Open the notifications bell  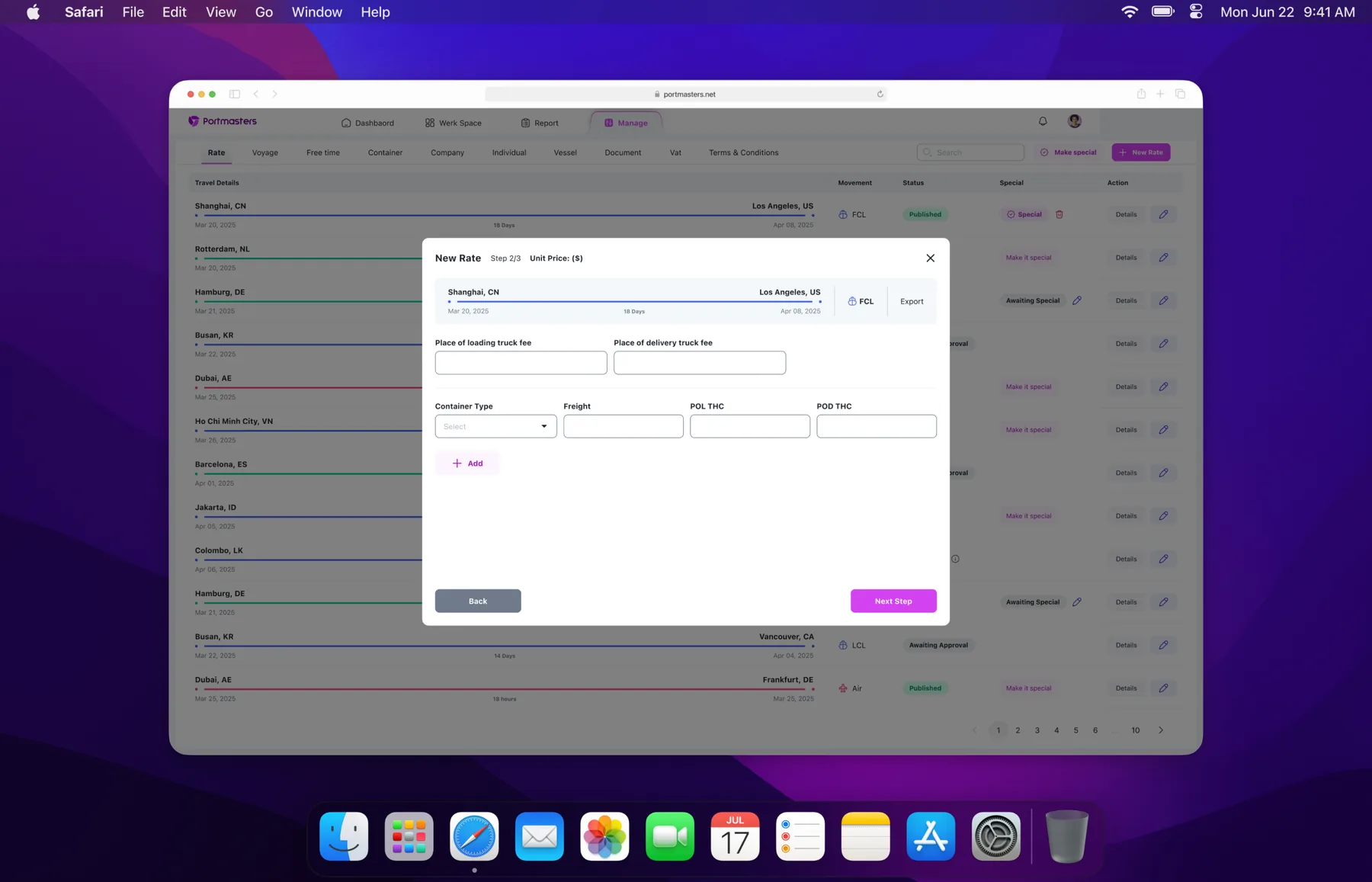tap(1043, 121)
